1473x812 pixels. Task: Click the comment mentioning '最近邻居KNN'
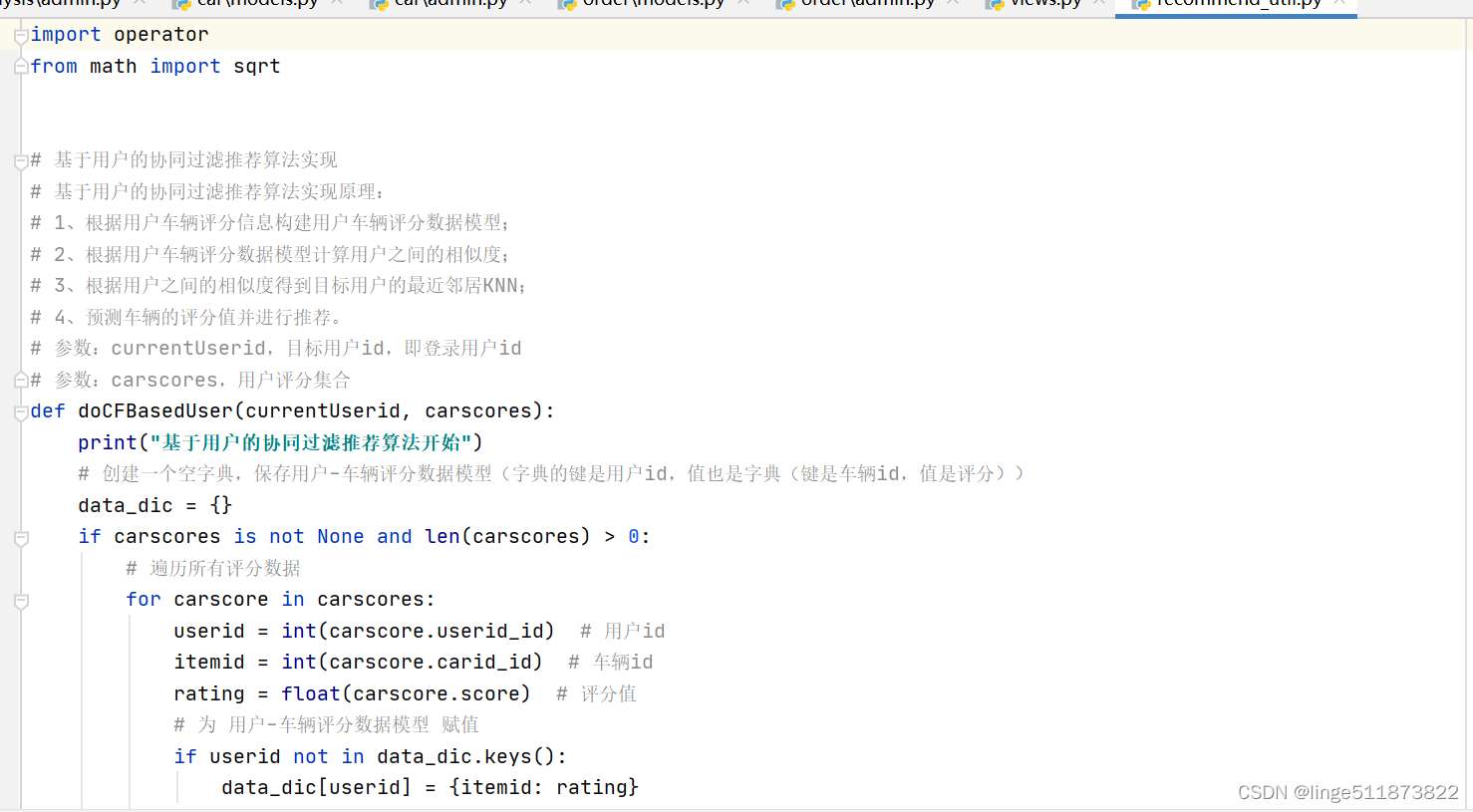click(278, 285)
